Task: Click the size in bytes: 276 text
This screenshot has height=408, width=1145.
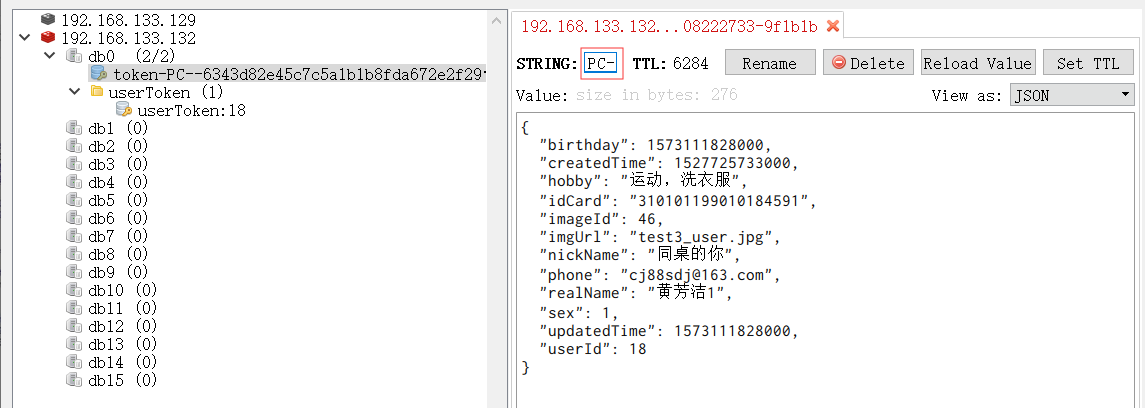Action: [656, 95]
